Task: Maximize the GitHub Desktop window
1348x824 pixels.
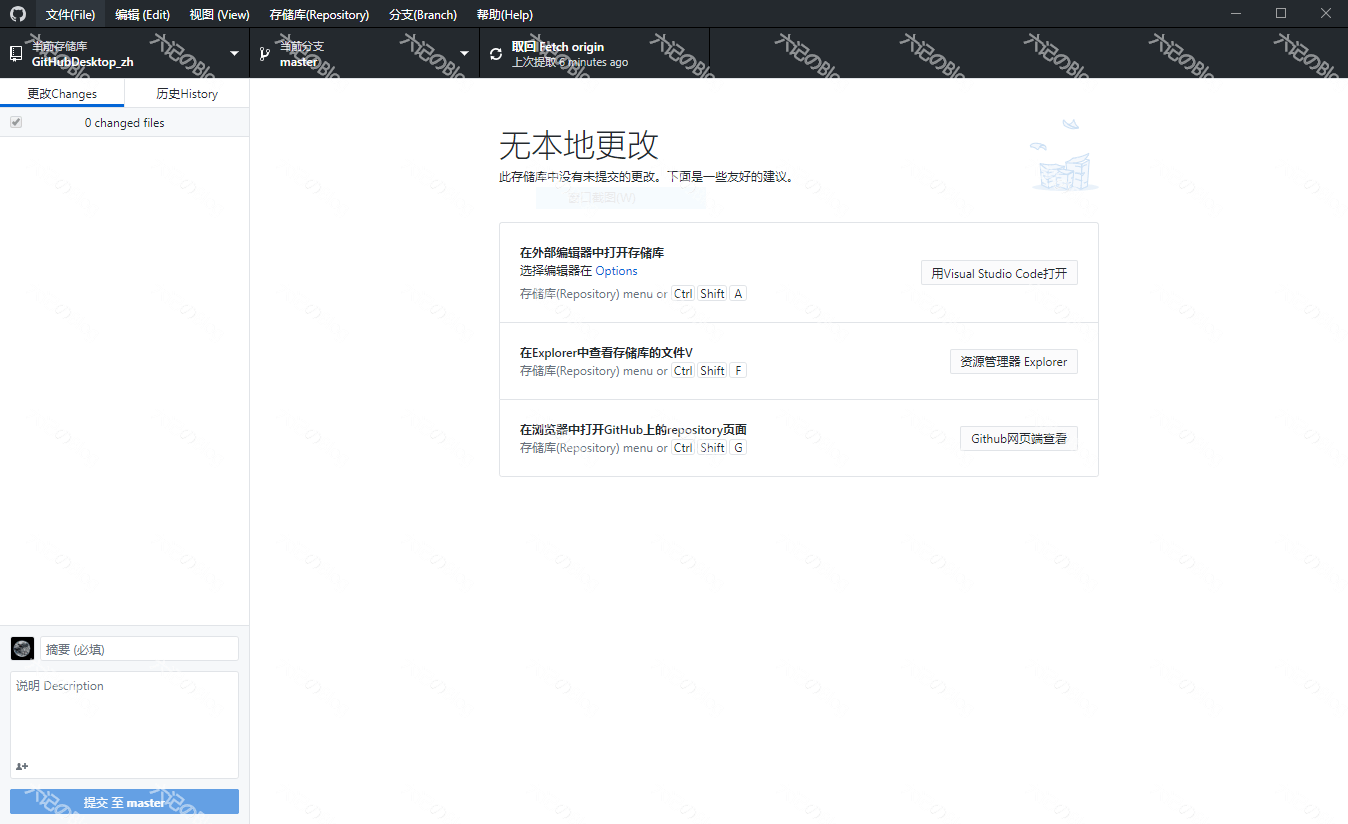Action: click(x=1281, y=14)
